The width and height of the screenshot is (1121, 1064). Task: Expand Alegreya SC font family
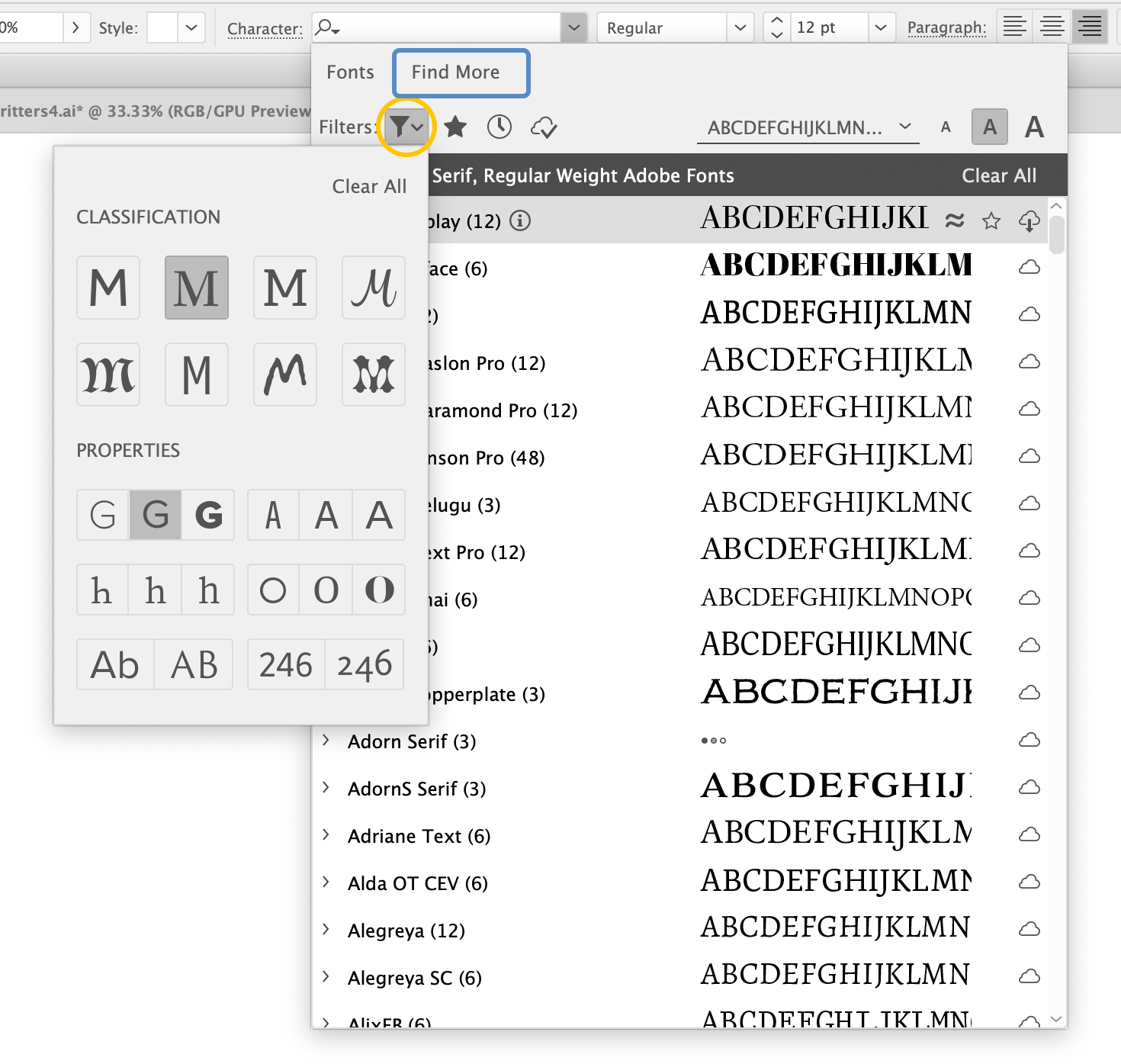coord(326,976)
